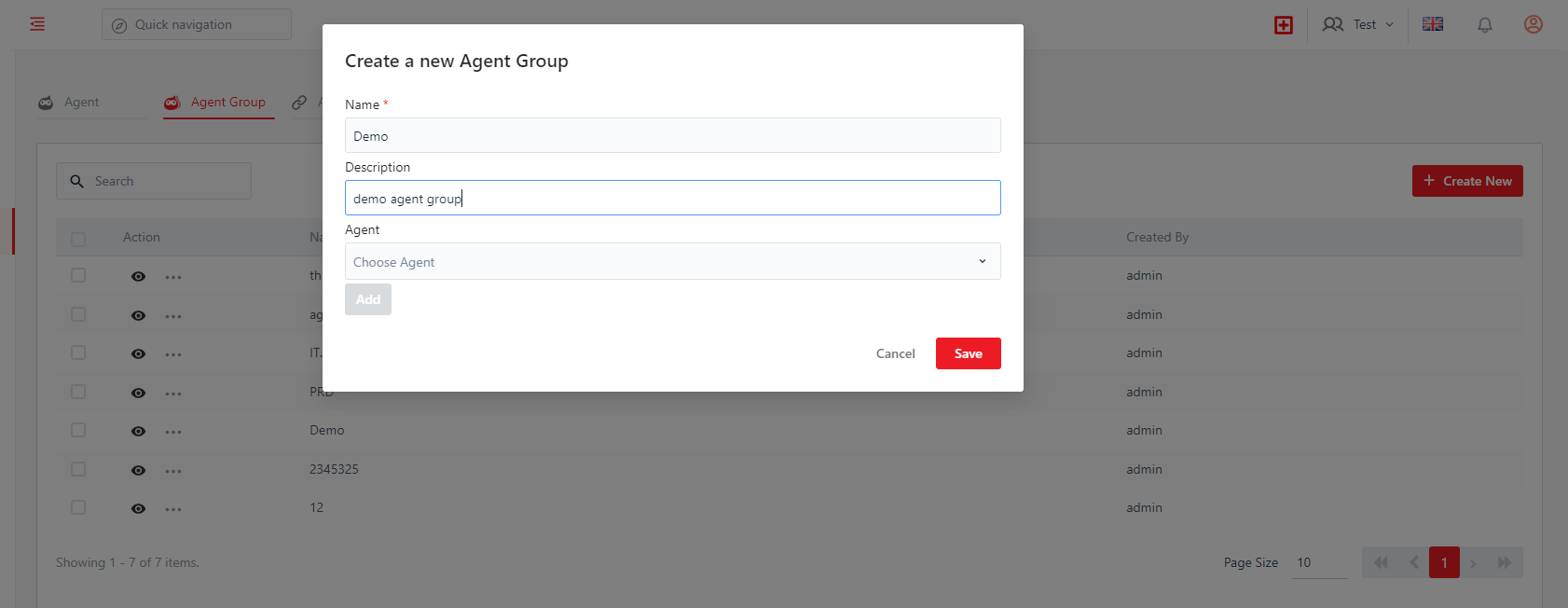Image resolution: width=1568 pixels, height=608 pixels.
Task: Click the Action column header
Action: click(x=142, y=237)
